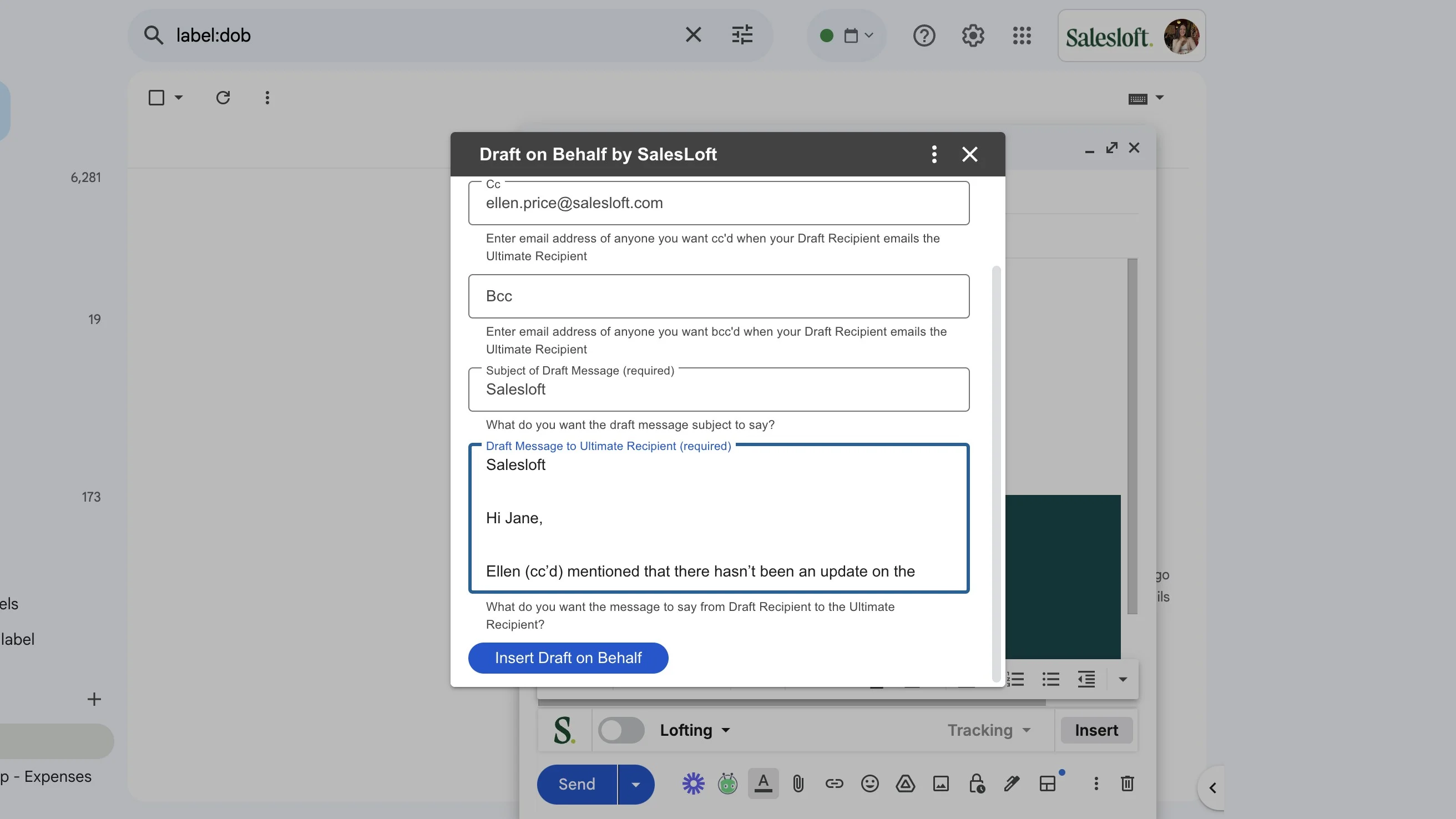The image size is (1456, 819).
Task: Click the green bug extension icon
Action: point(727,784)
